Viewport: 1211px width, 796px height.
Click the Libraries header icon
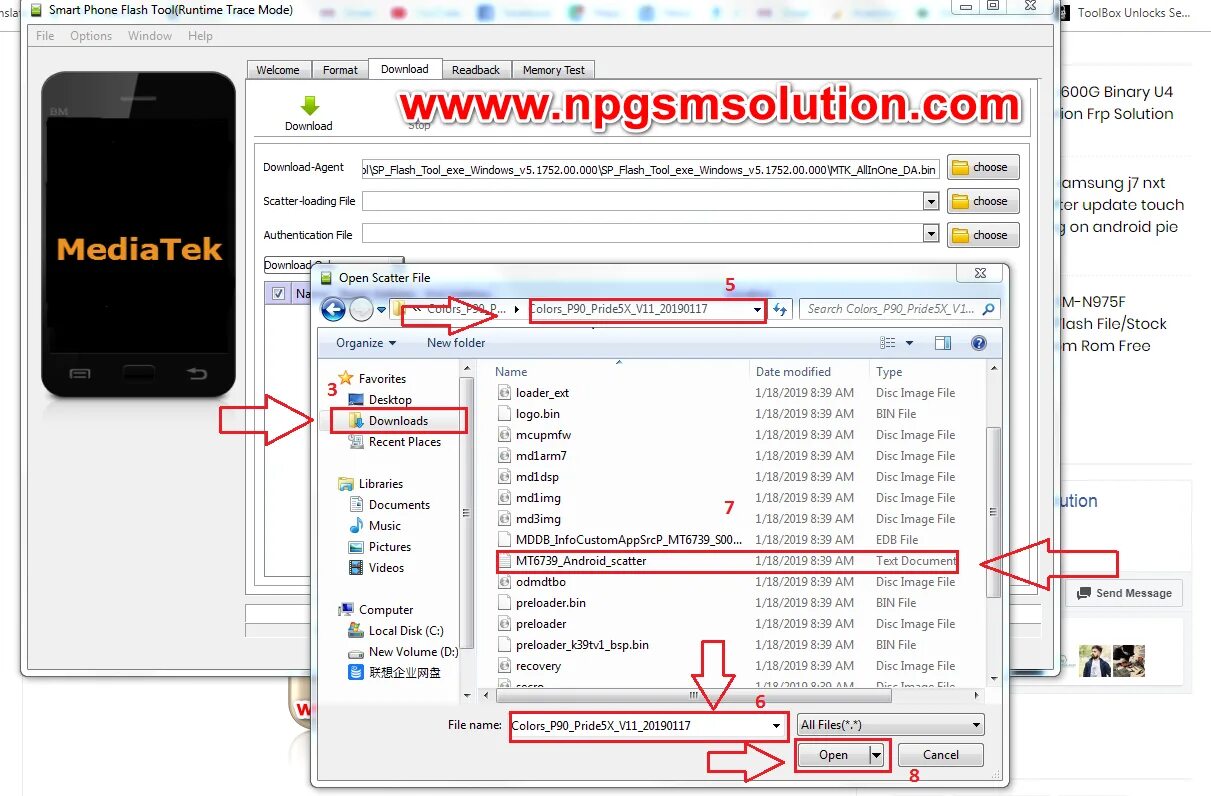(346, 484)
